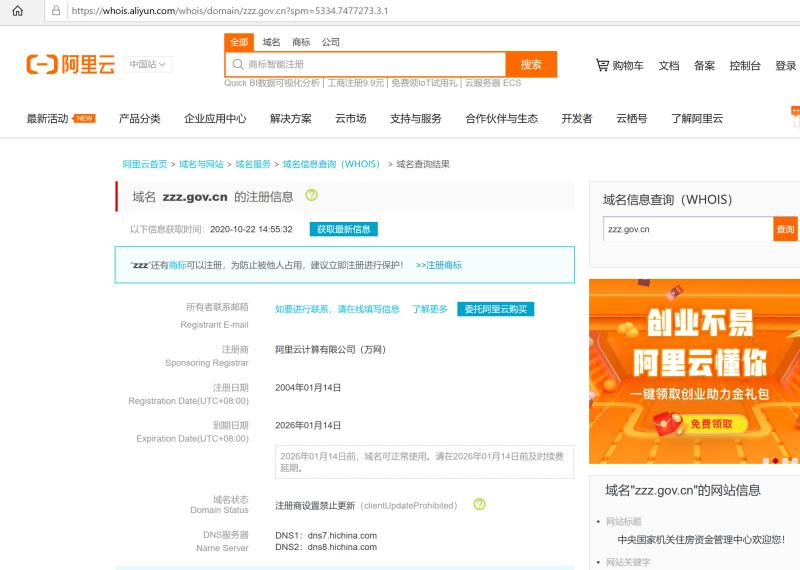Click red active carousel dot on banner
The image size is (800, 570).
pos(776,461)
